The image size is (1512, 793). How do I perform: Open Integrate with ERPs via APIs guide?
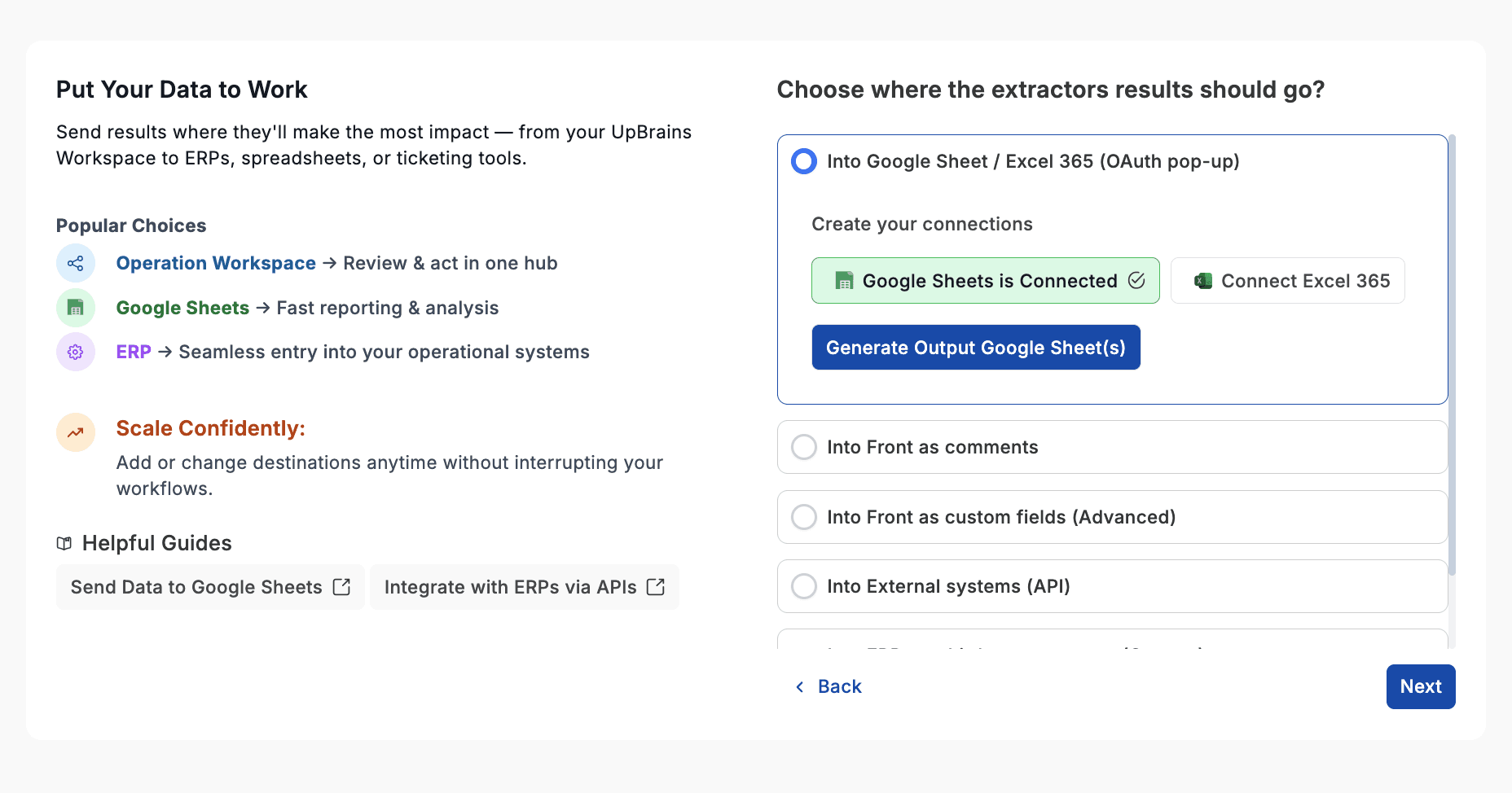(510, 587)
